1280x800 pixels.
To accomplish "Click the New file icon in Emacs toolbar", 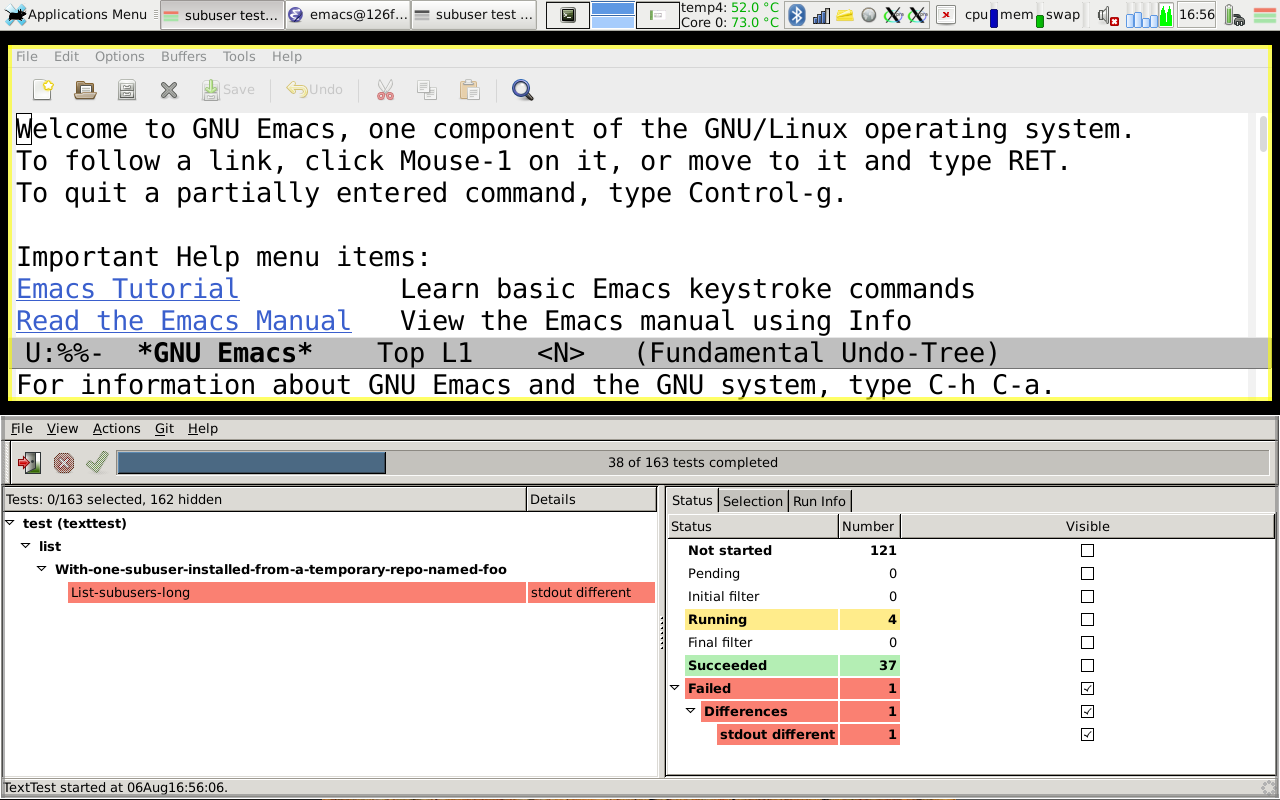I will pyautogui.click(x=43, y=90).
